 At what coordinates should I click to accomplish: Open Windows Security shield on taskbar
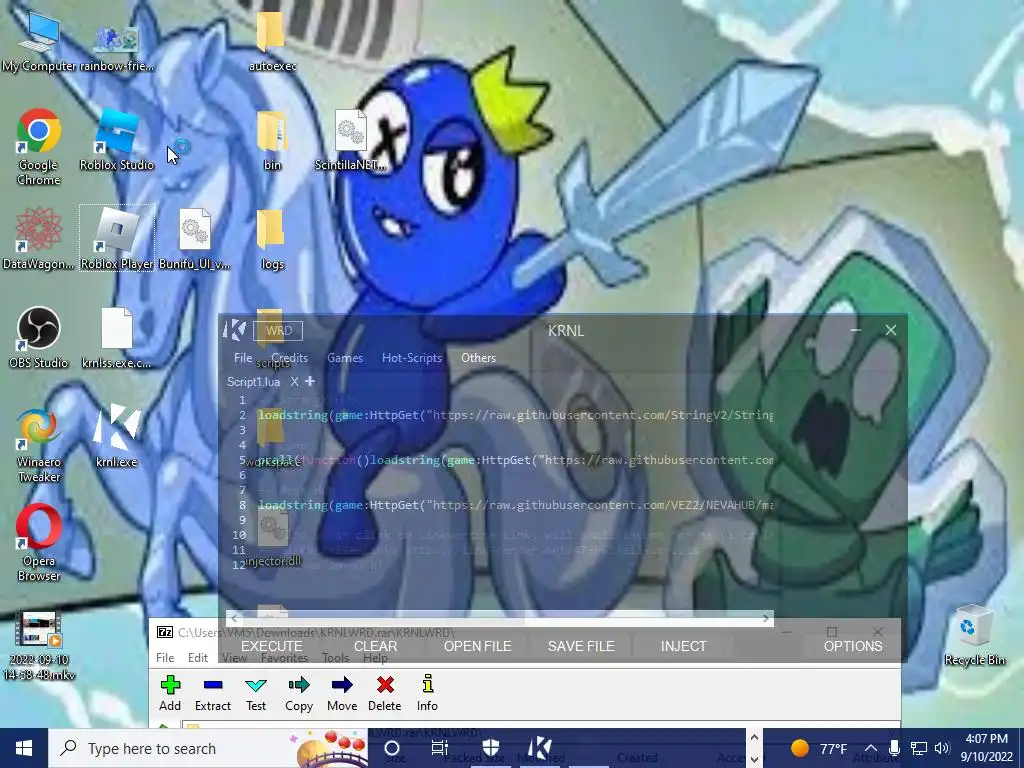(490, 748)
